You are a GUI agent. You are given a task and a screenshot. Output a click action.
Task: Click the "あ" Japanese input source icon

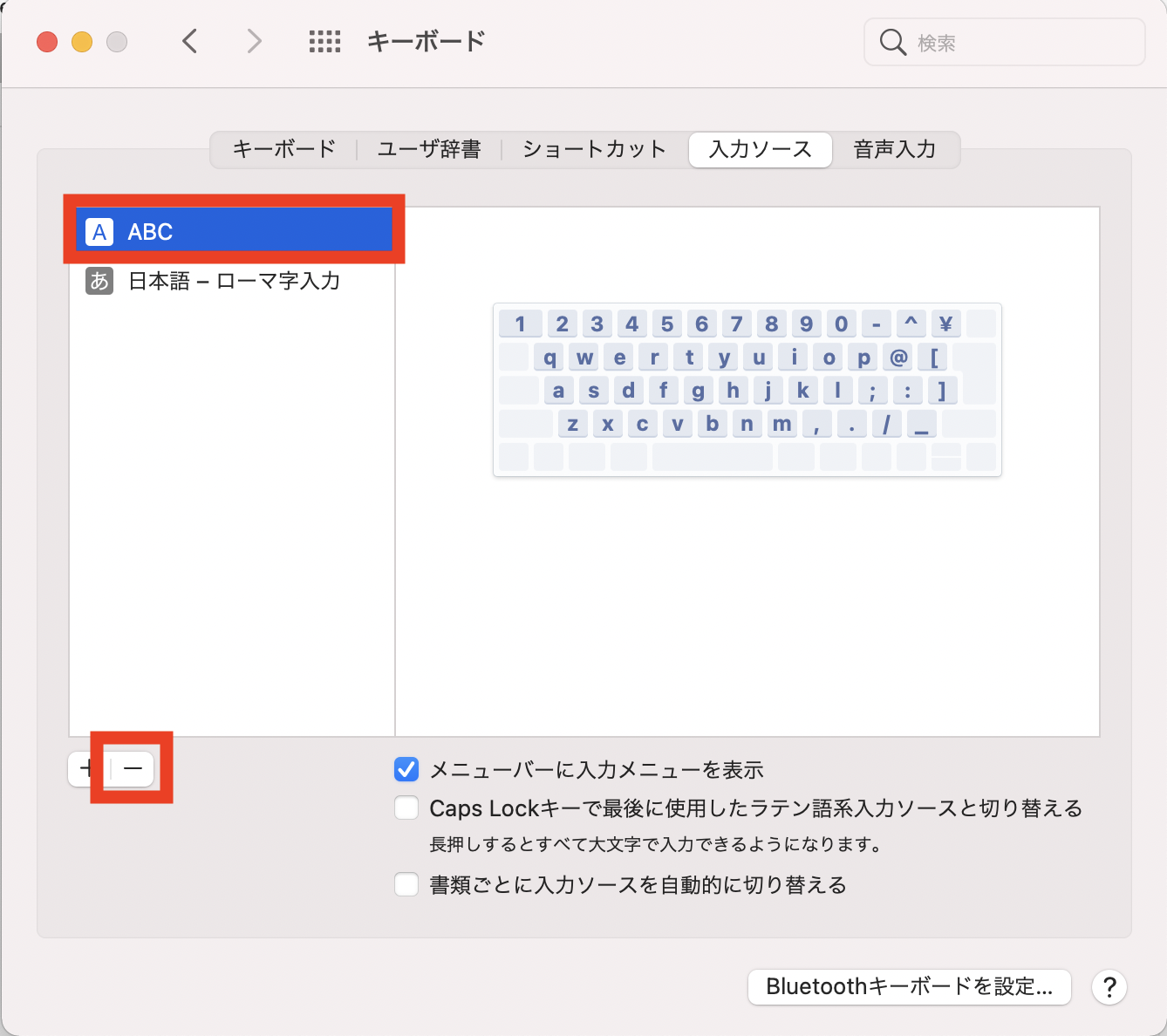click(x=99, y=281)
